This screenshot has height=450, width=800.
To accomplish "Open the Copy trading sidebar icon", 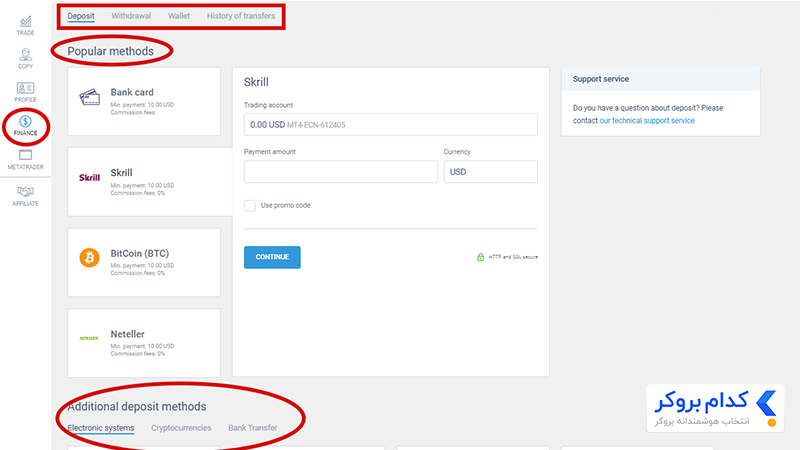I will 25,59.
